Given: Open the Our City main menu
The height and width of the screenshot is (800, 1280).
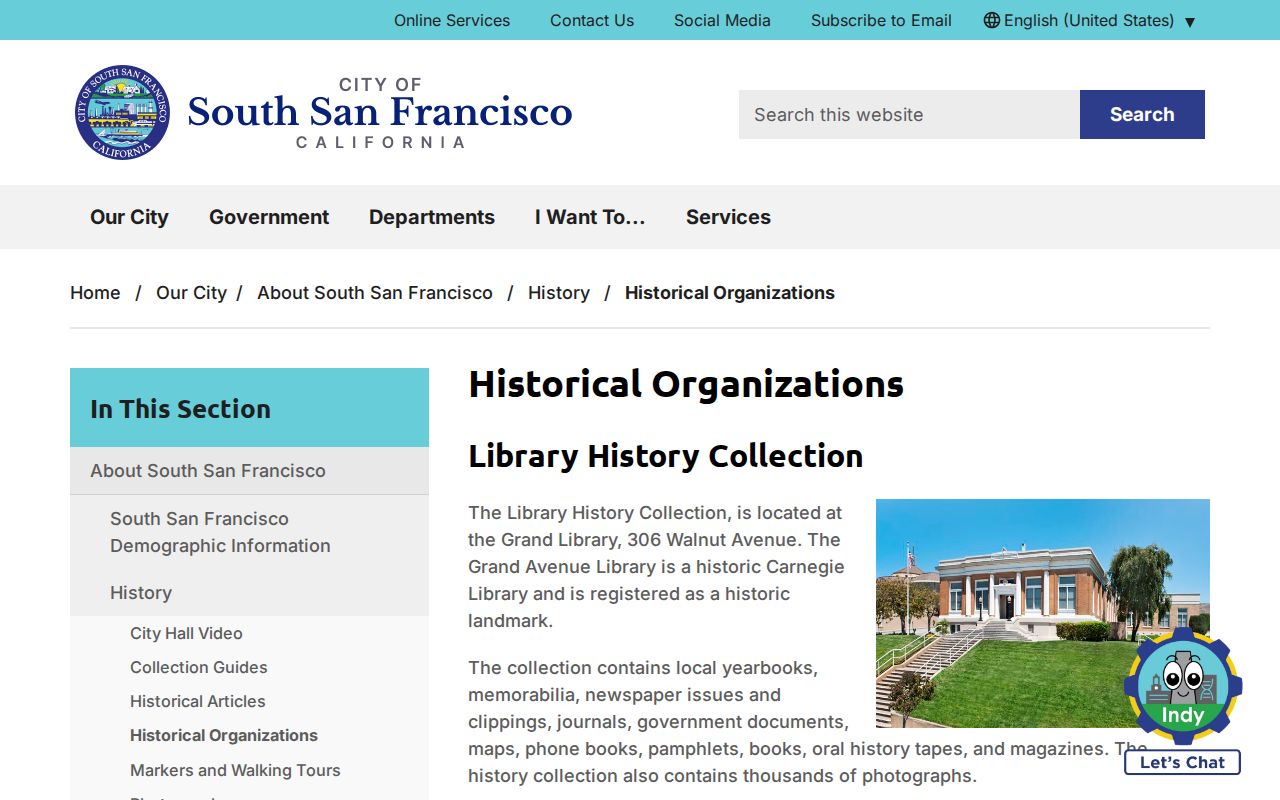Looking at the screenshot, I should 129,217.
